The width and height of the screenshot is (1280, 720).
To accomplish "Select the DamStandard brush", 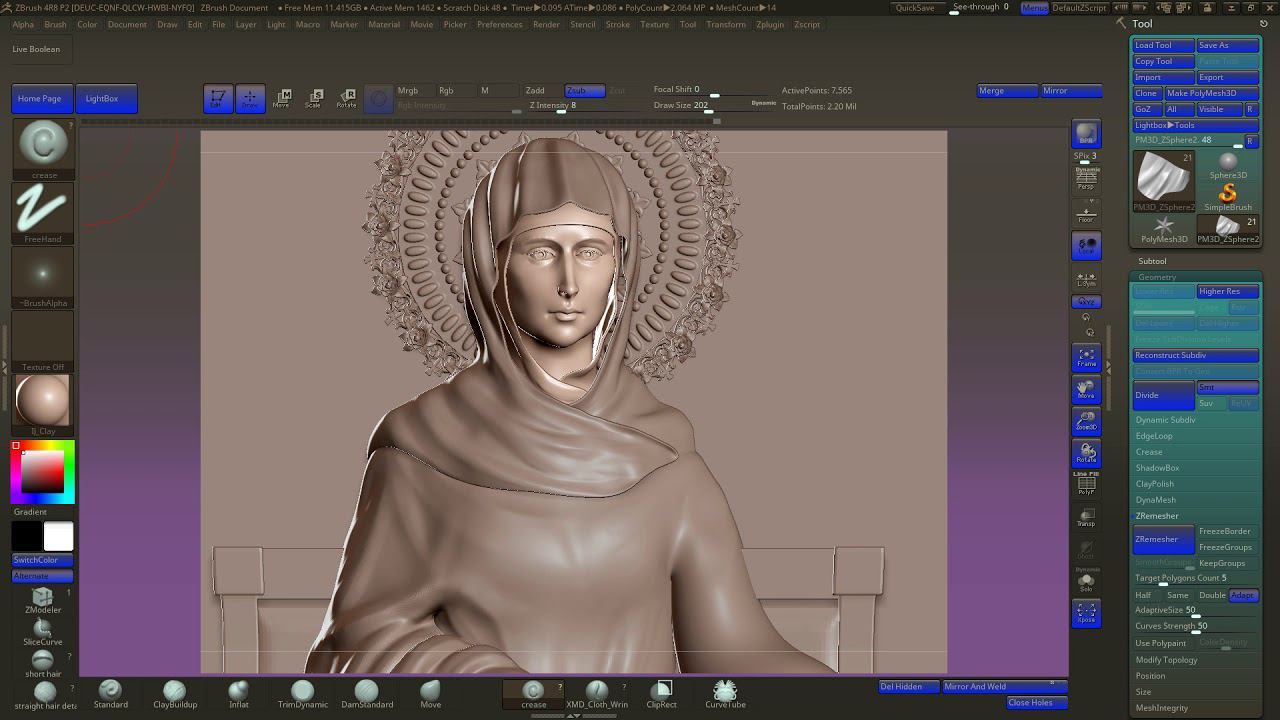I will [366, 694].
